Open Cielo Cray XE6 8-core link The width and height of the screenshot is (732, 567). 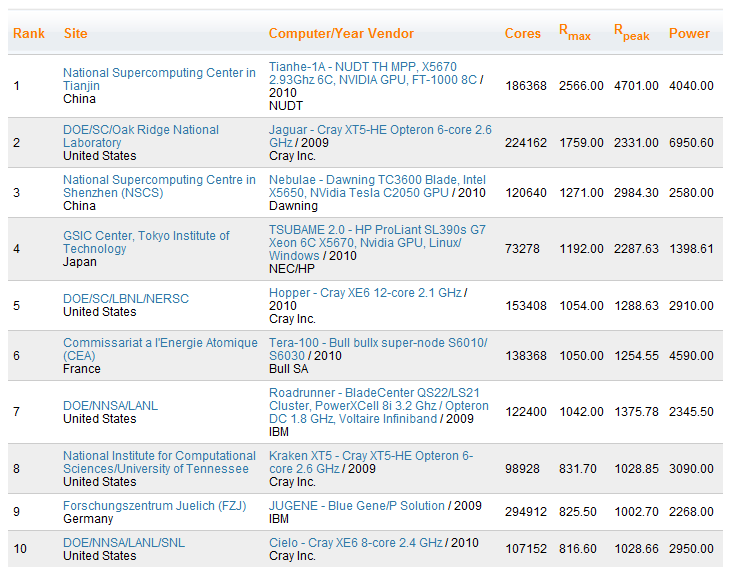point(356,542)
